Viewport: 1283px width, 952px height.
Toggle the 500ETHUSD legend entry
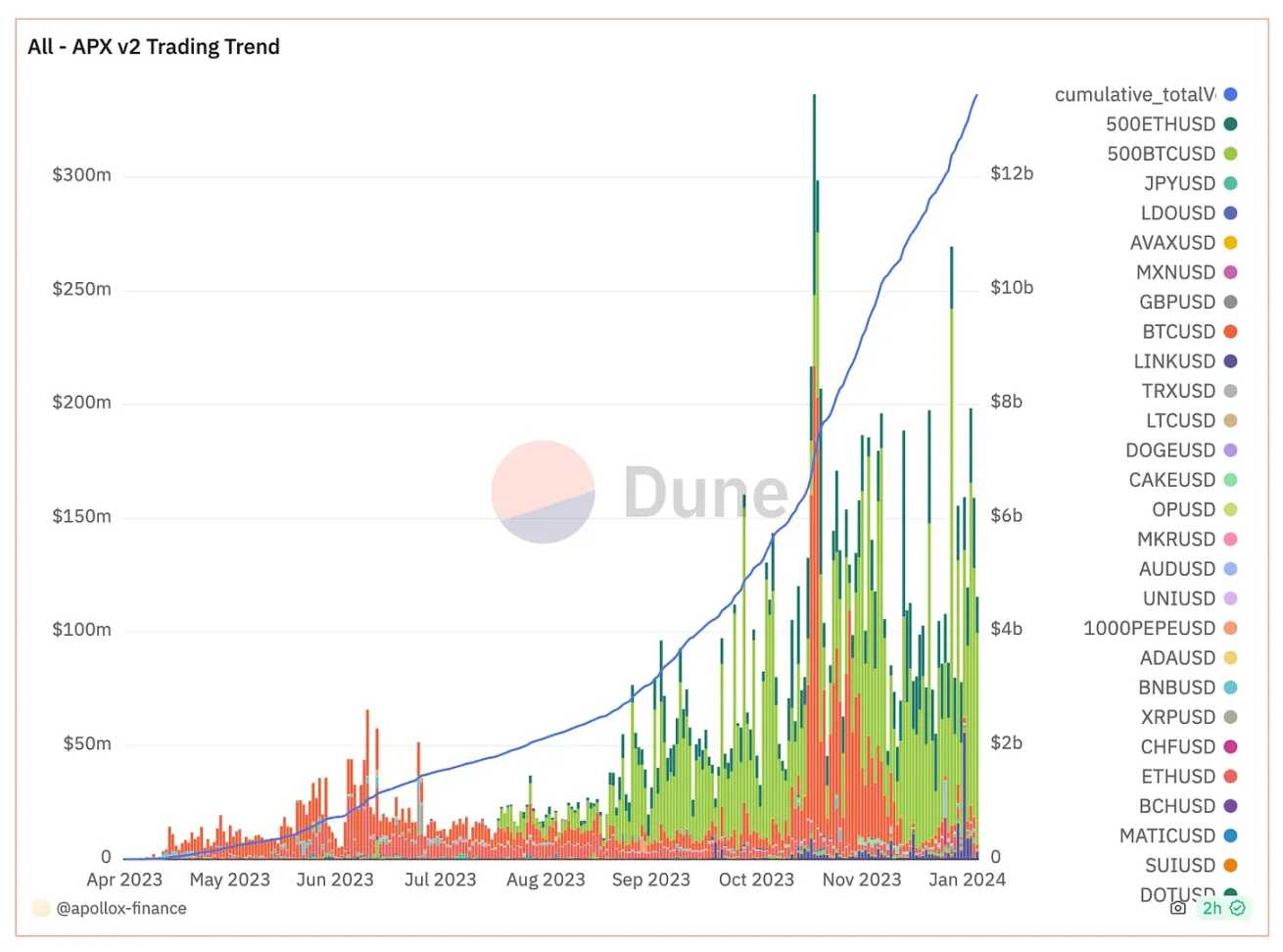pos(1171,124)
